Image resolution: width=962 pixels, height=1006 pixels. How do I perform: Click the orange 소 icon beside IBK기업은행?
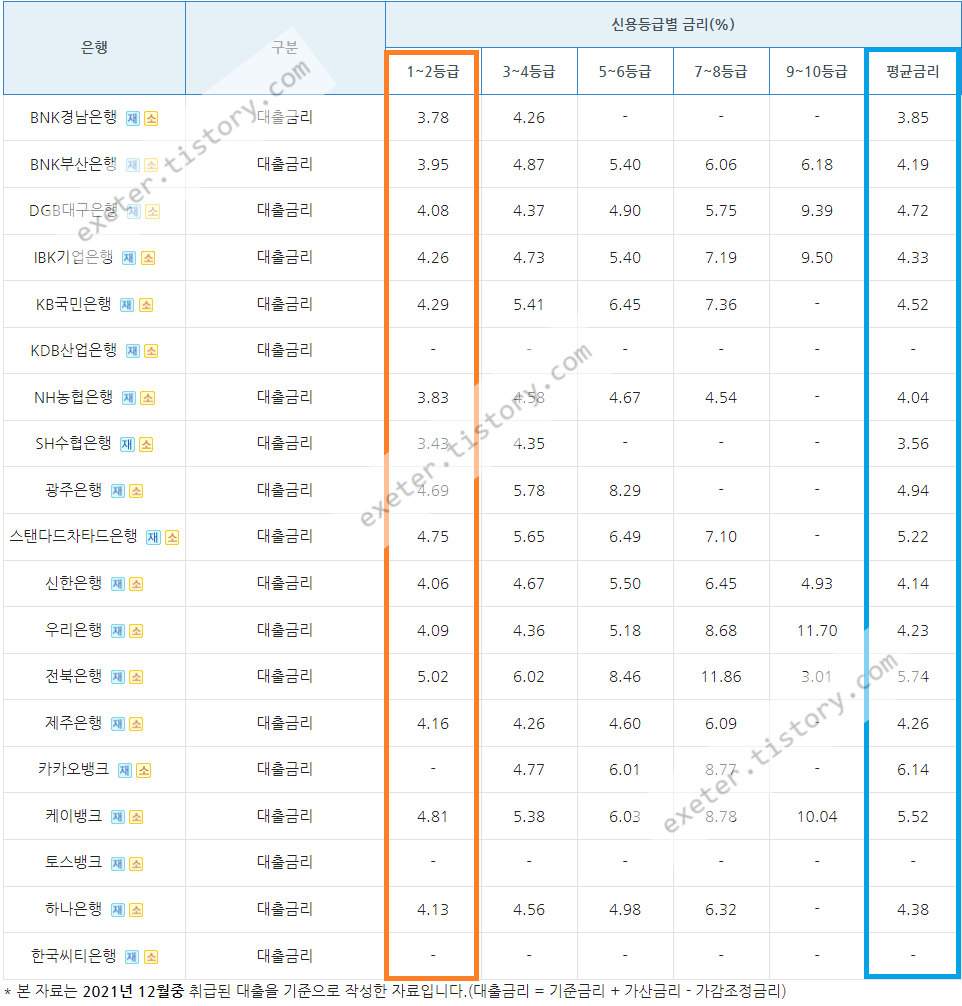point(148,258)
